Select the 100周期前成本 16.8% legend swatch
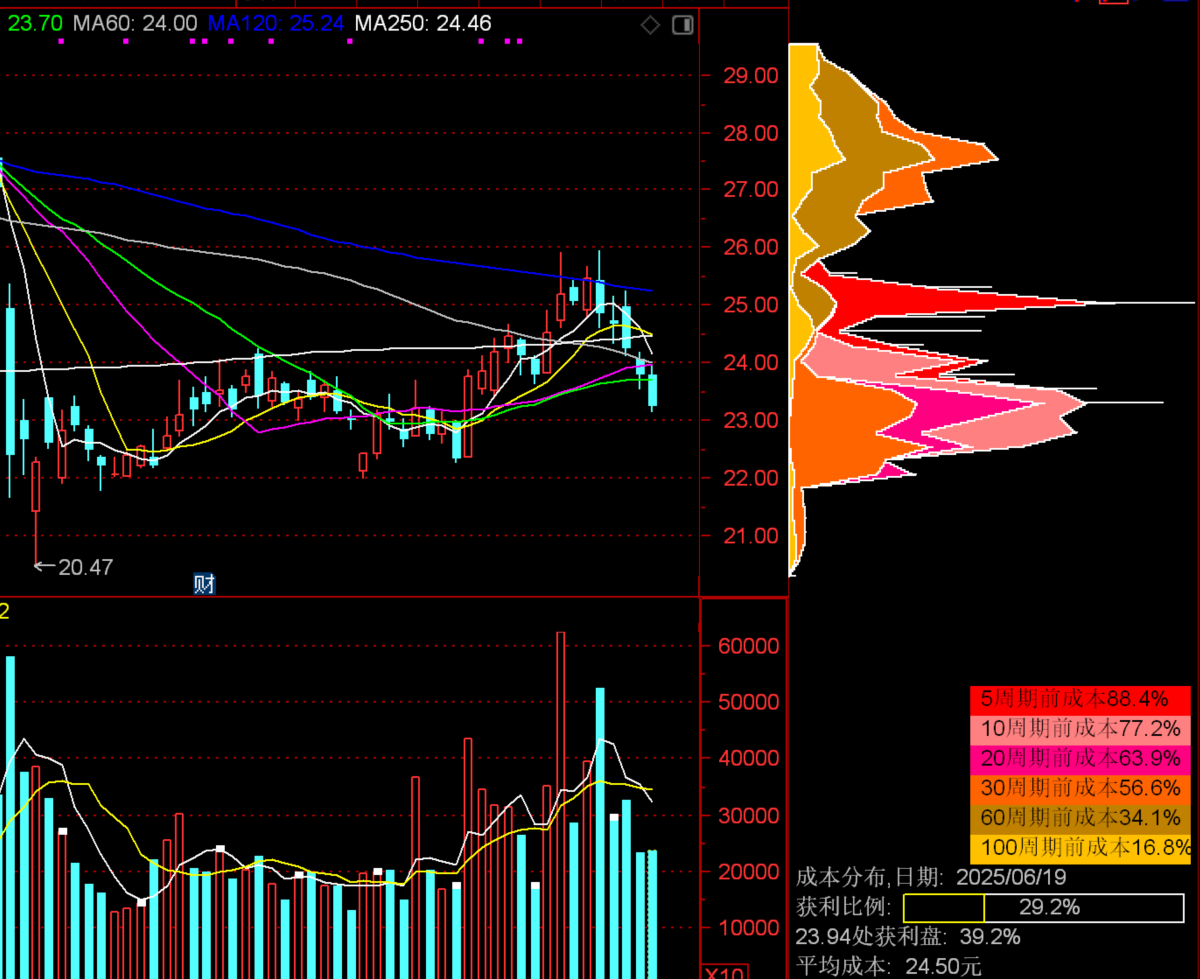The width and height of the screenshot is (1200, 979). pos(1081,848)
